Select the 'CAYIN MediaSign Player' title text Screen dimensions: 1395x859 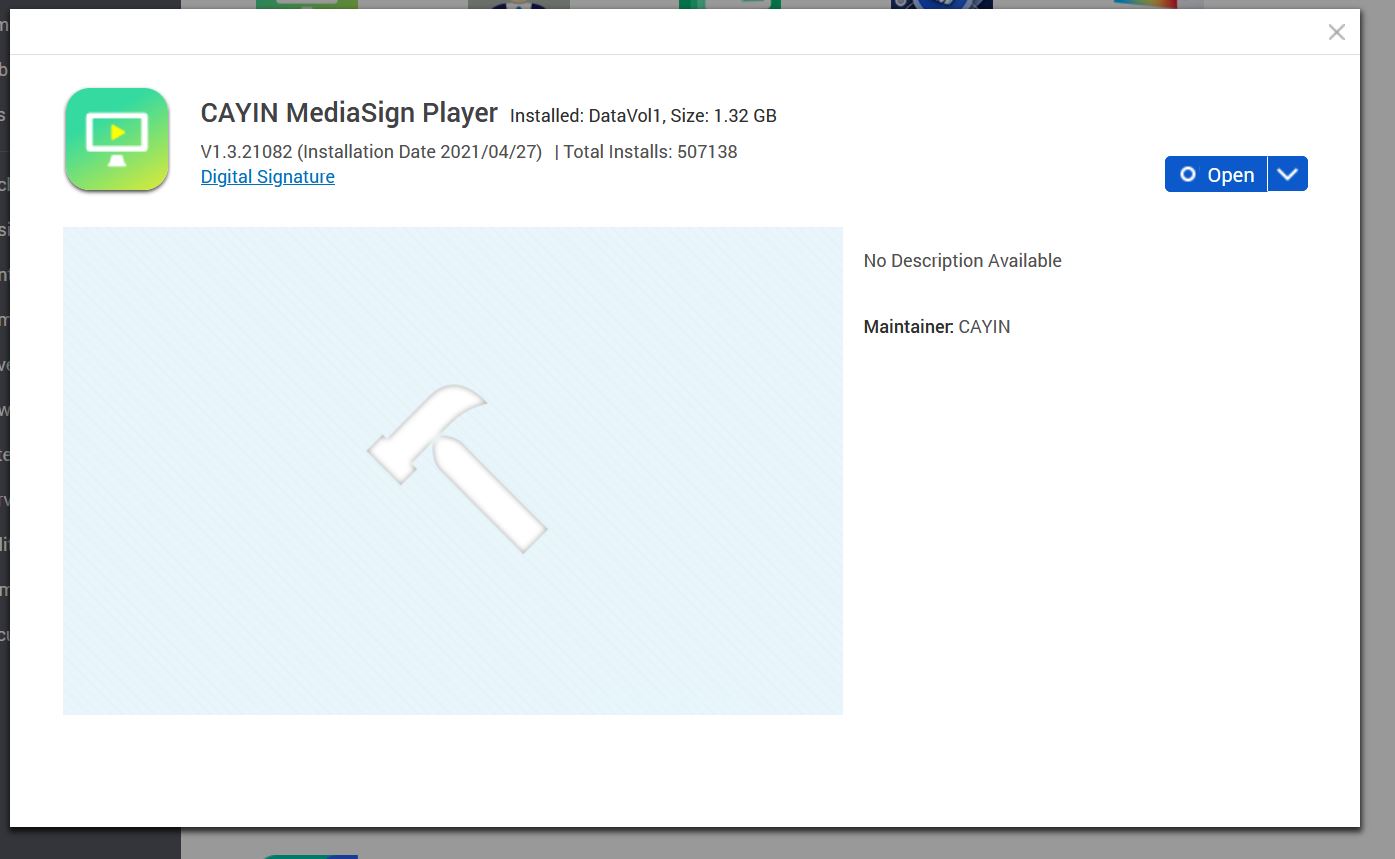(349, 113)
